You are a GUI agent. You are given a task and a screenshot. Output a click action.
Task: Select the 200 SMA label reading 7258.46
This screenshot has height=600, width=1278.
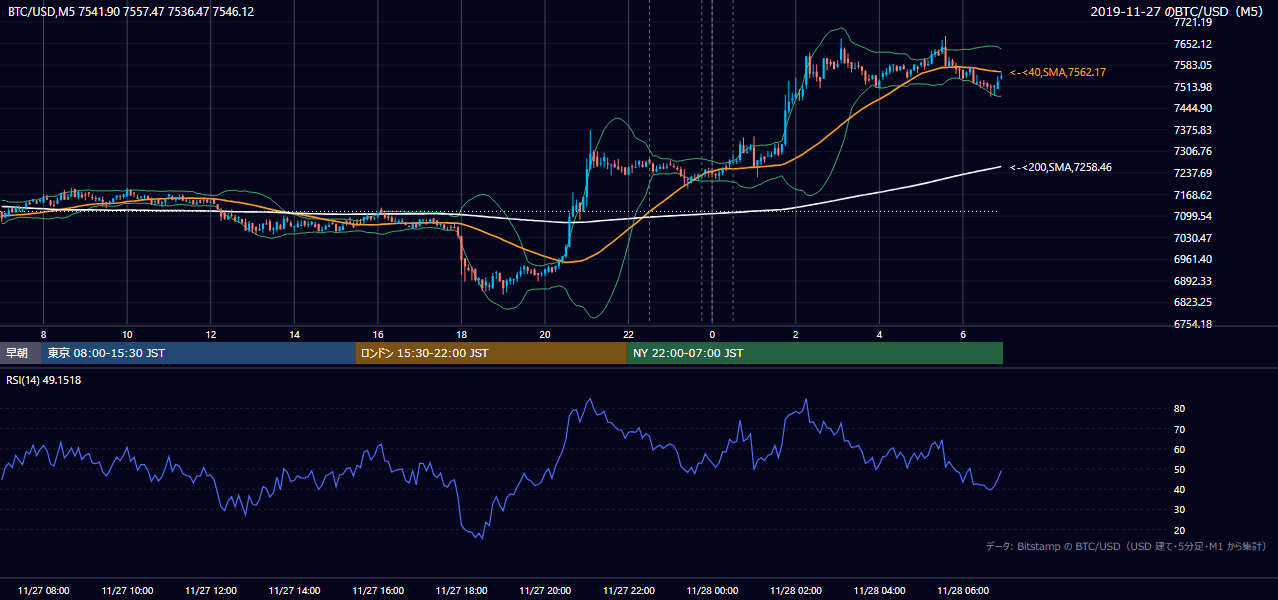1061,167
